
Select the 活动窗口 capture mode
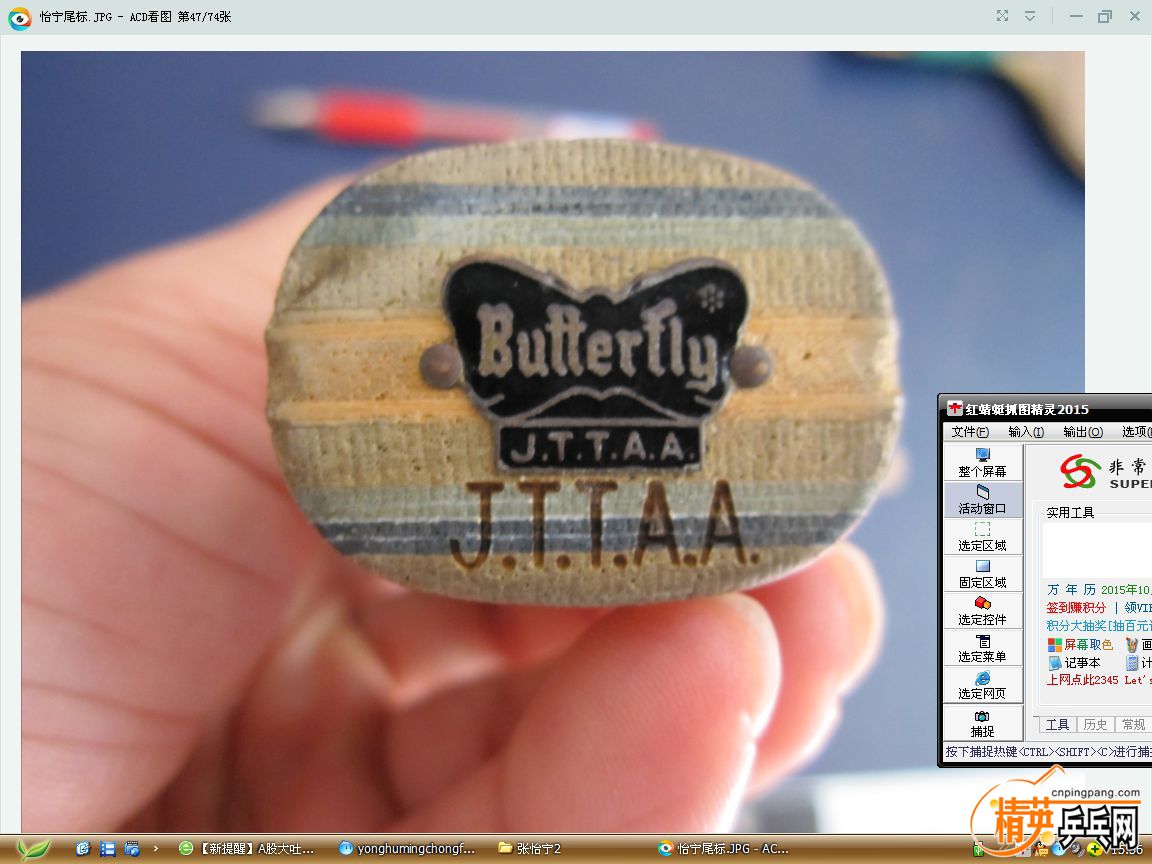click(982, 500)
